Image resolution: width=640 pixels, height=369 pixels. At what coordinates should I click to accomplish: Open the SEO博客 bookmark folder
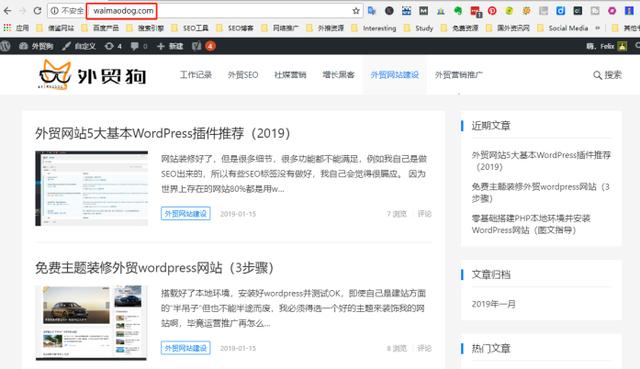(x=235, y=28)
